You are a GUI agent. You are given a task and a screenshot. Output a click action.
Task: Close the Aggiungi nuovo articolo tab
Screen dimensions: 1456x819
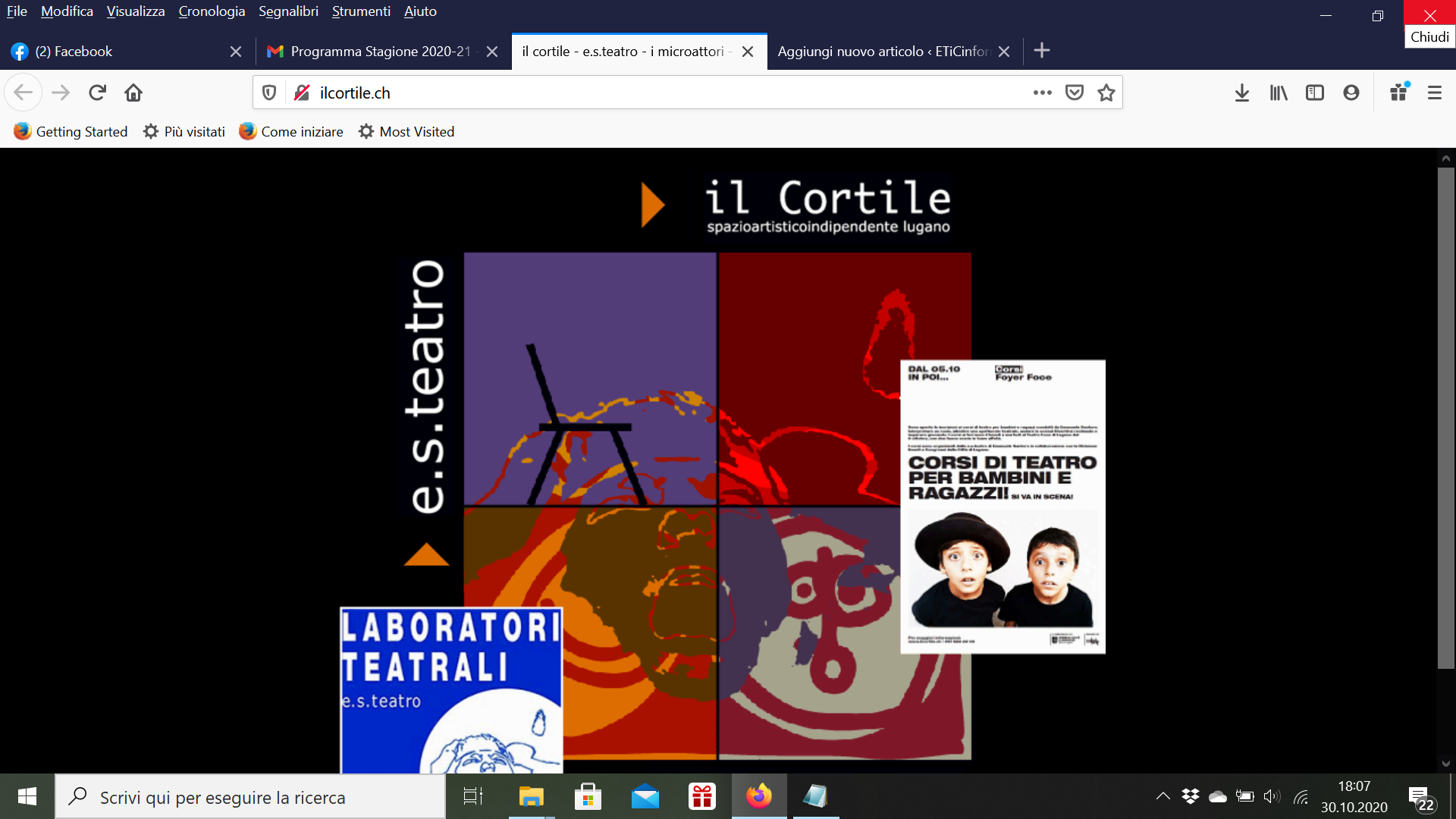click(1004, 52)
